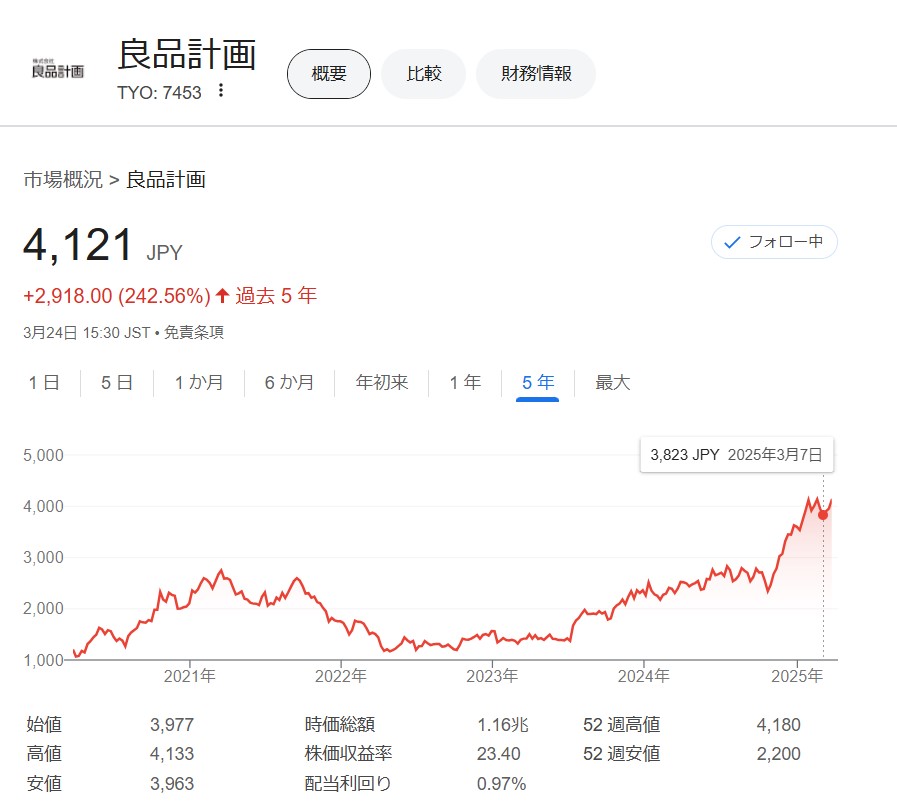Toggle the フォロー中 follow button
This screenshot has height=811, width=897.
tap(774, 242)
